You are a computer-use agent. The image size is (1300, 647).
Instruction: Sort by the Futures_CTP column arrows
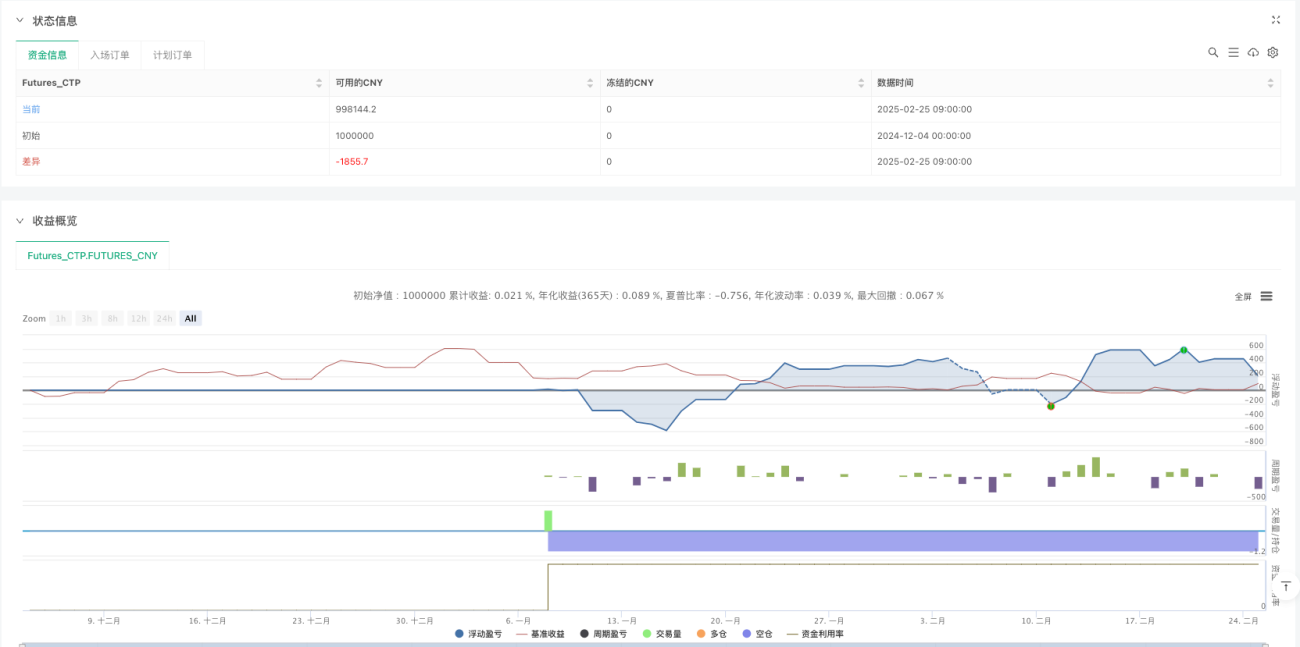tap(319, 83)
